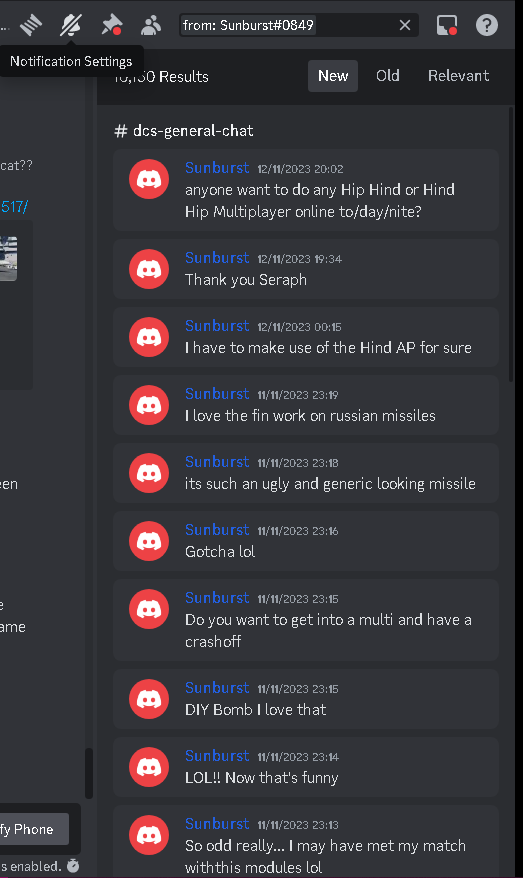Screen dimensions: 523x878
Task: Toggle the Member List icon
Action: coord(151,25)
